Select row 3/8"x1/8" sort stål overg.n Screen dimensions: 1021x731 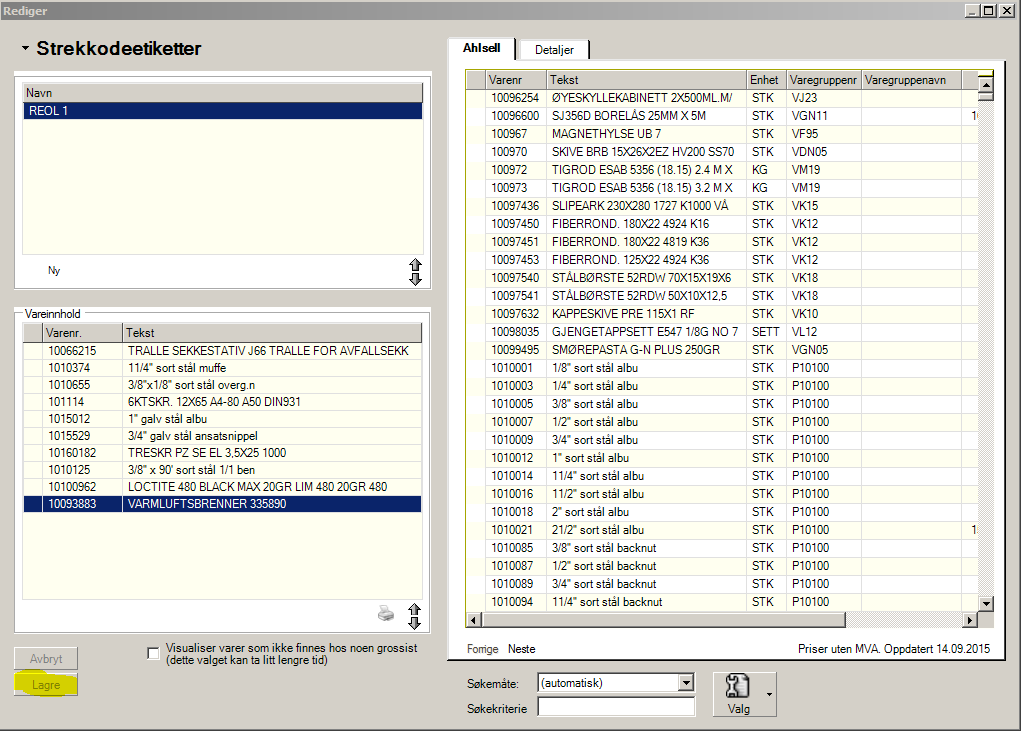223,385
